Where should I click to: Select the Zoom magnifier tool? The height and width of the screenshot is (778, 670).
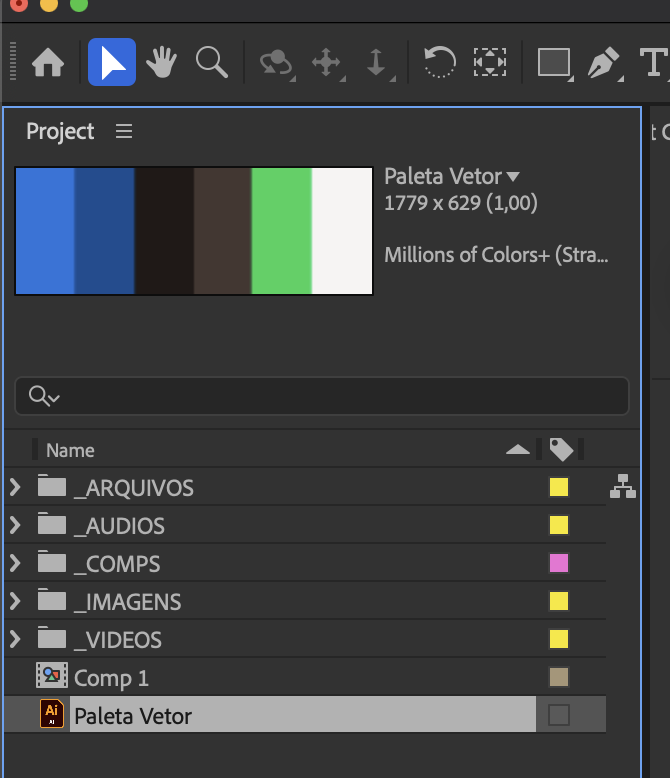pos(211,63)
